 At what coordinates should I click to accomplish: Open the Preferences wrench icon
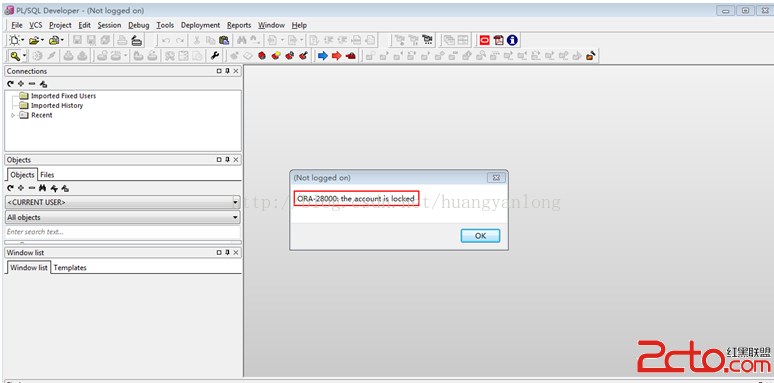tap(215, 56)
